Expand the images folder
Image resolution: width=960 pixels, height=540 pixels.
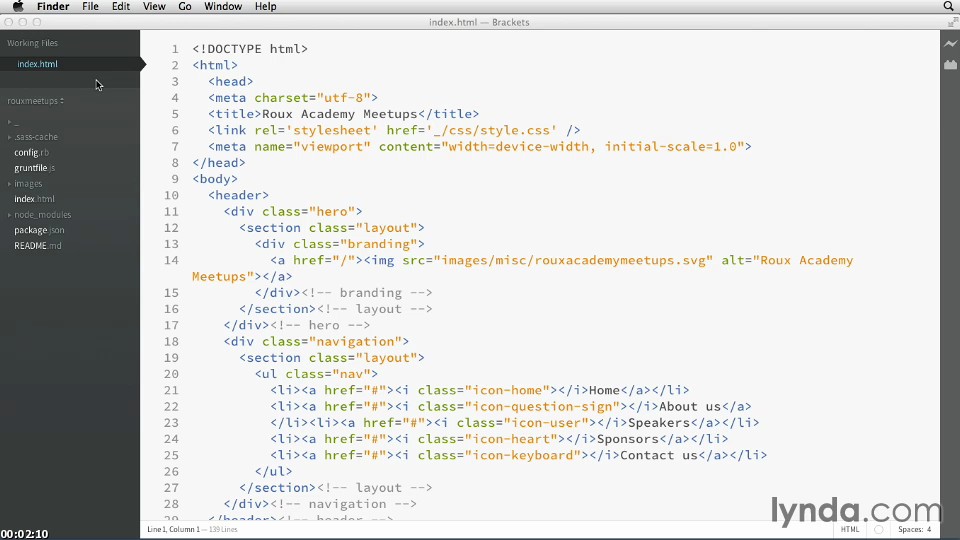pyautogui.click(x=28, y=184)
